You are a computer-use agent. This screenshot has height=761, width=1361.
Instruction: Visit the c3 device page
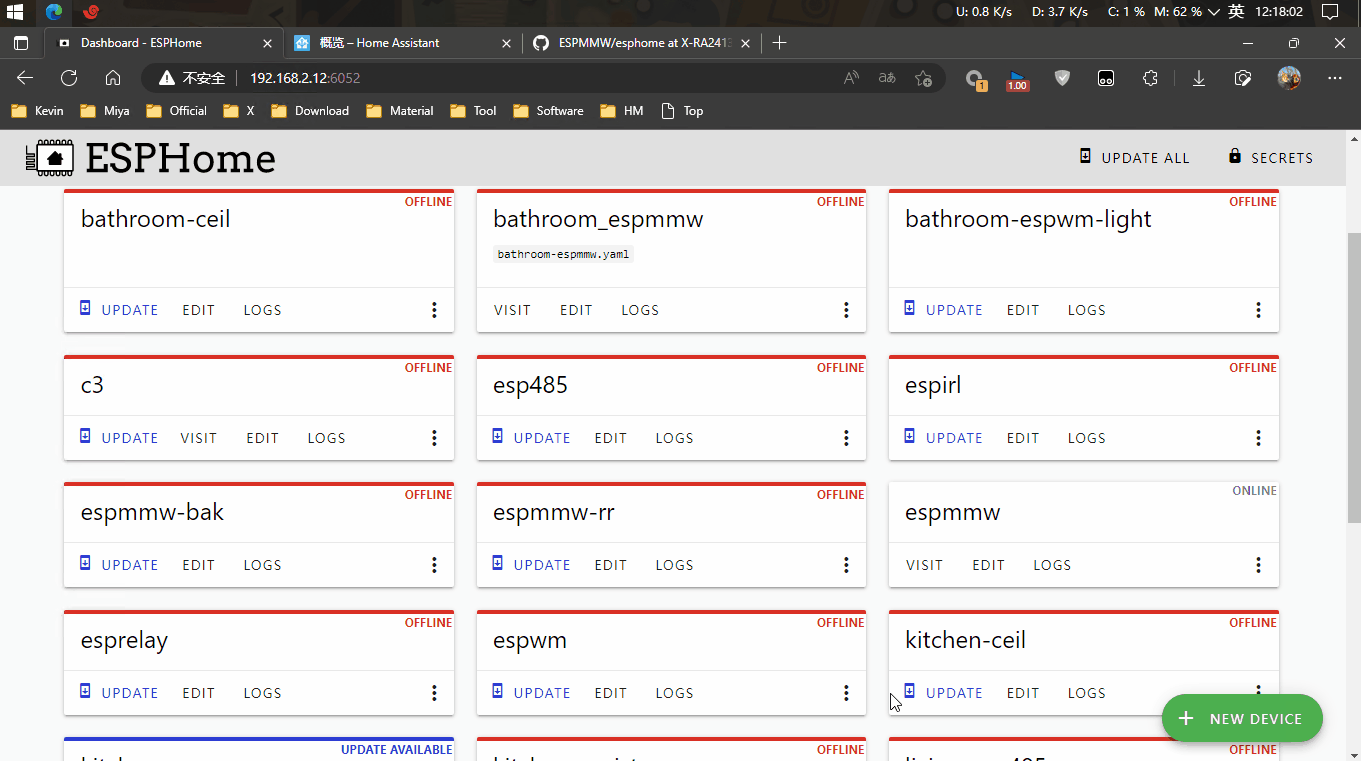click(199, 438)
